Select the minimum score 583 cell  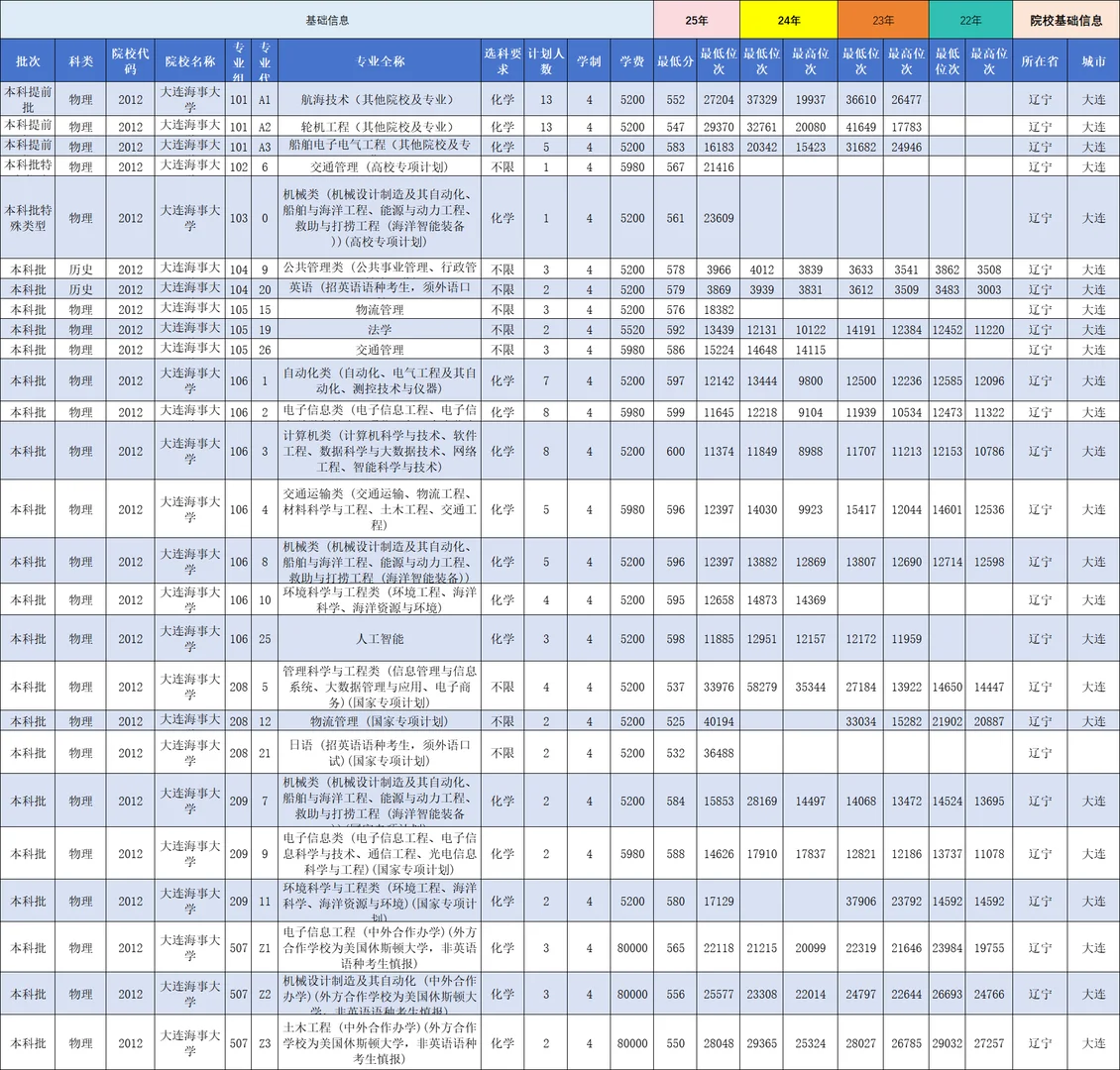click(x=676, y=147)
